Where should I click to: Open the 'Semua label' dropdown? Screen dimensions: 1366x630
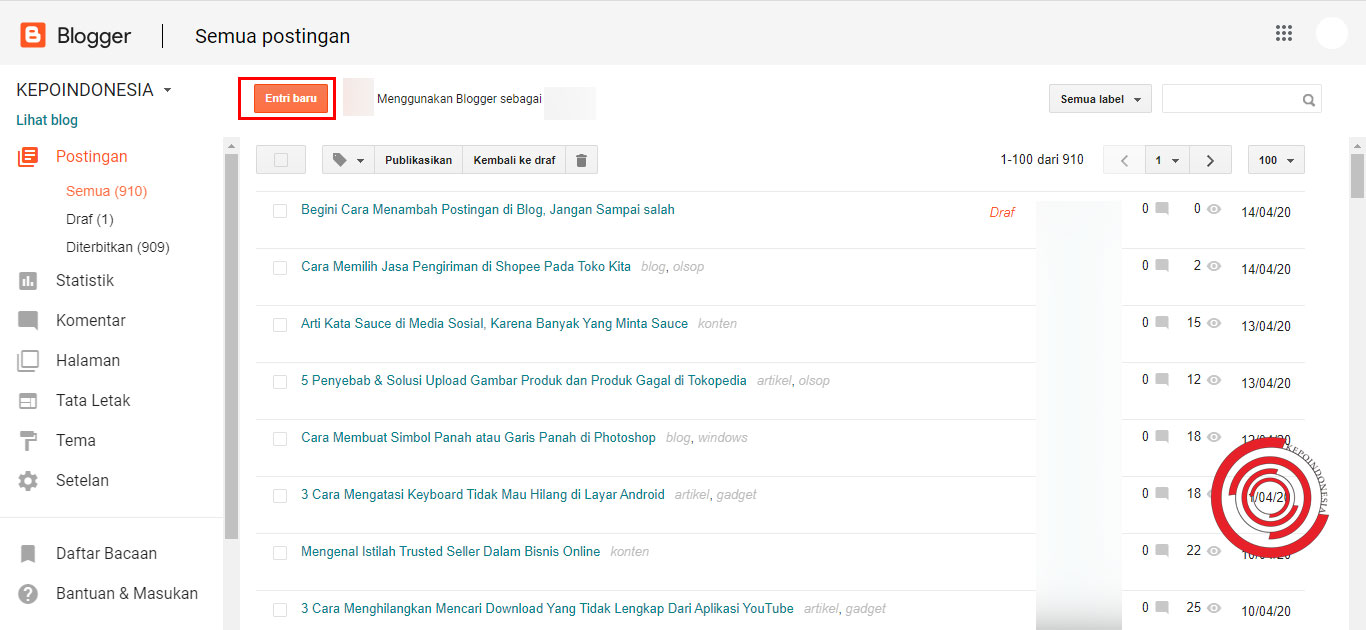[x=1098, y=98]
